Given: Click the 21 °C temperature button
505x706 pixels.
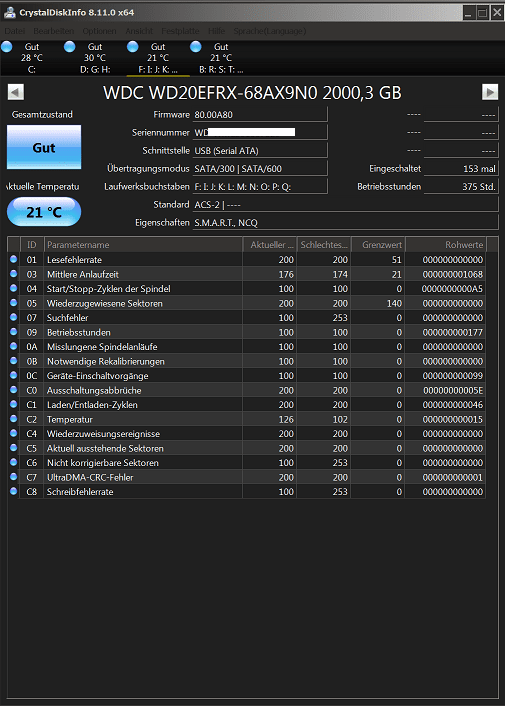Looking at the screenshot, I should click(44, 212).
